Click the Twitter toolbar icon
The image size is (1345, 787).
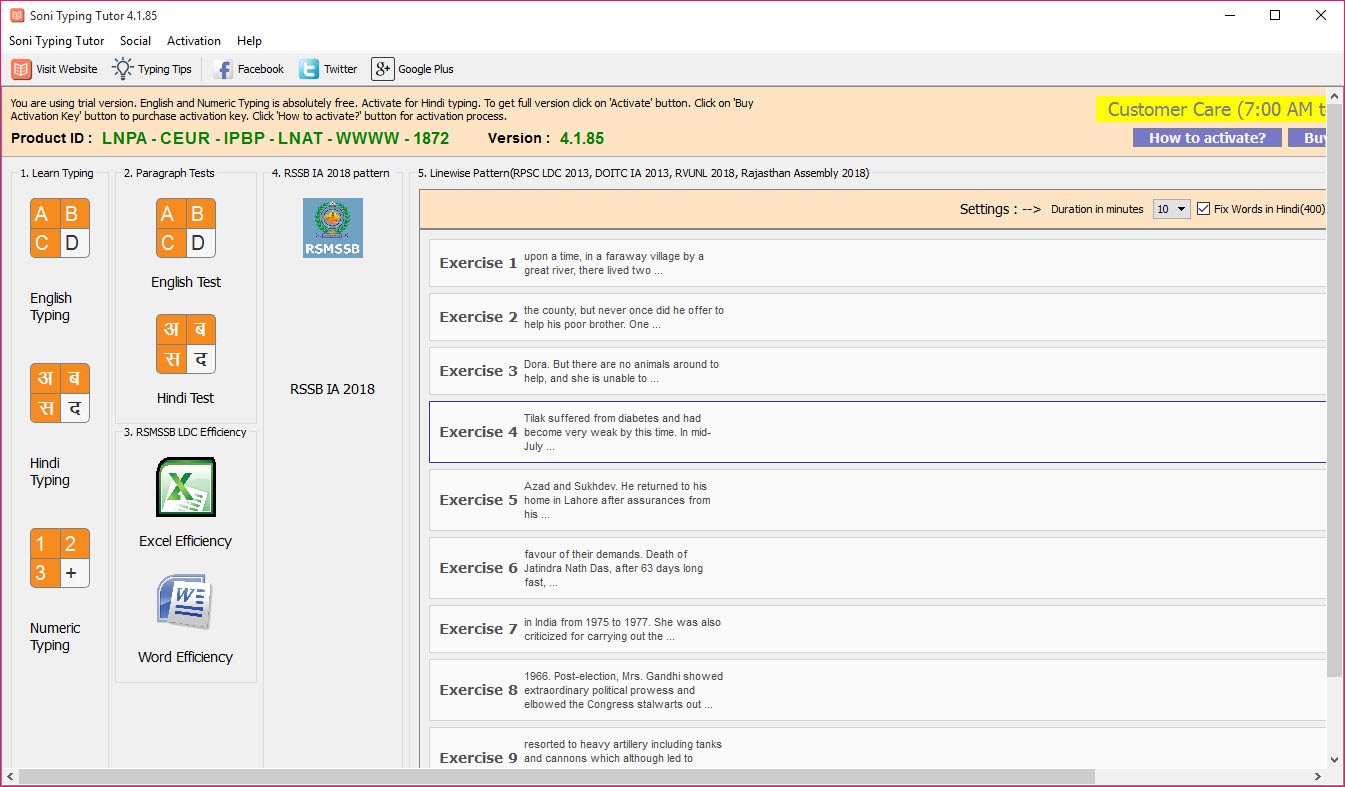tap(328, 69)
